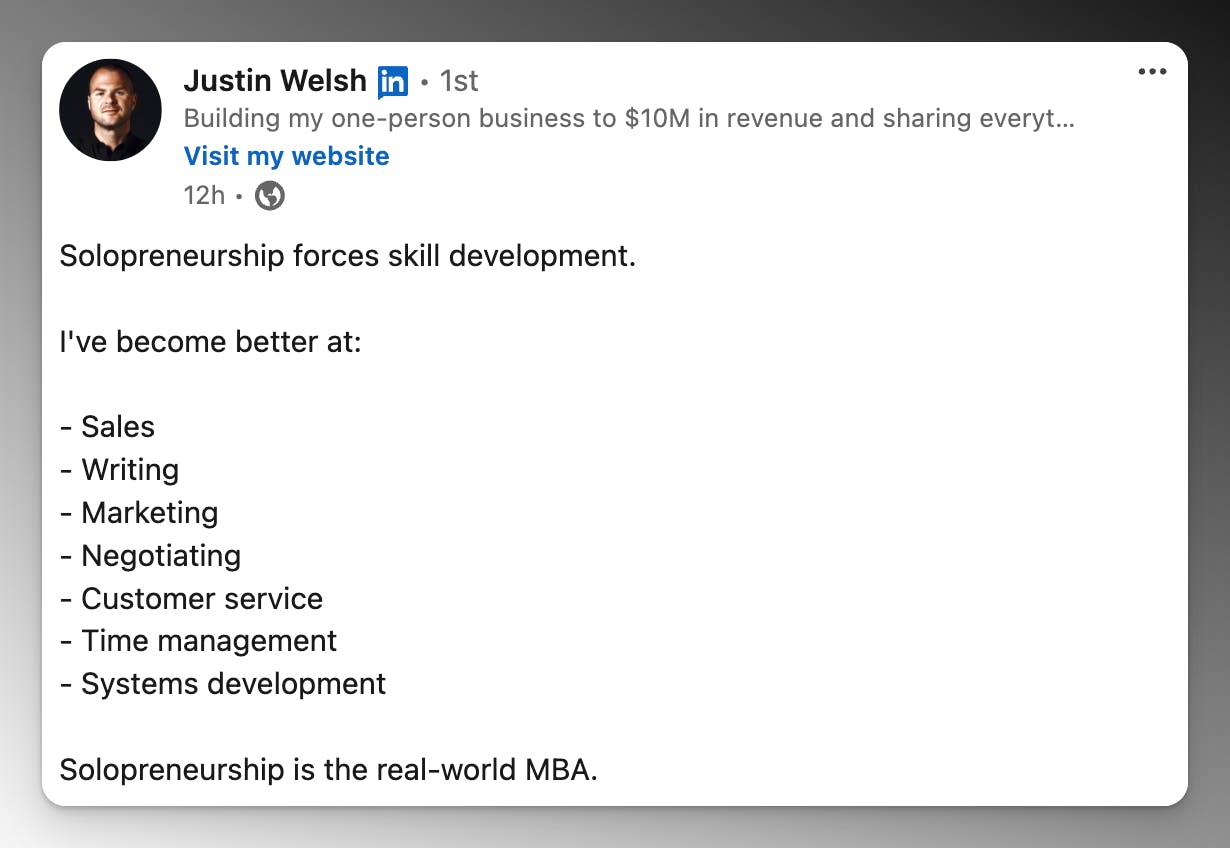Select the "- Time management" list line

point(198,641)
